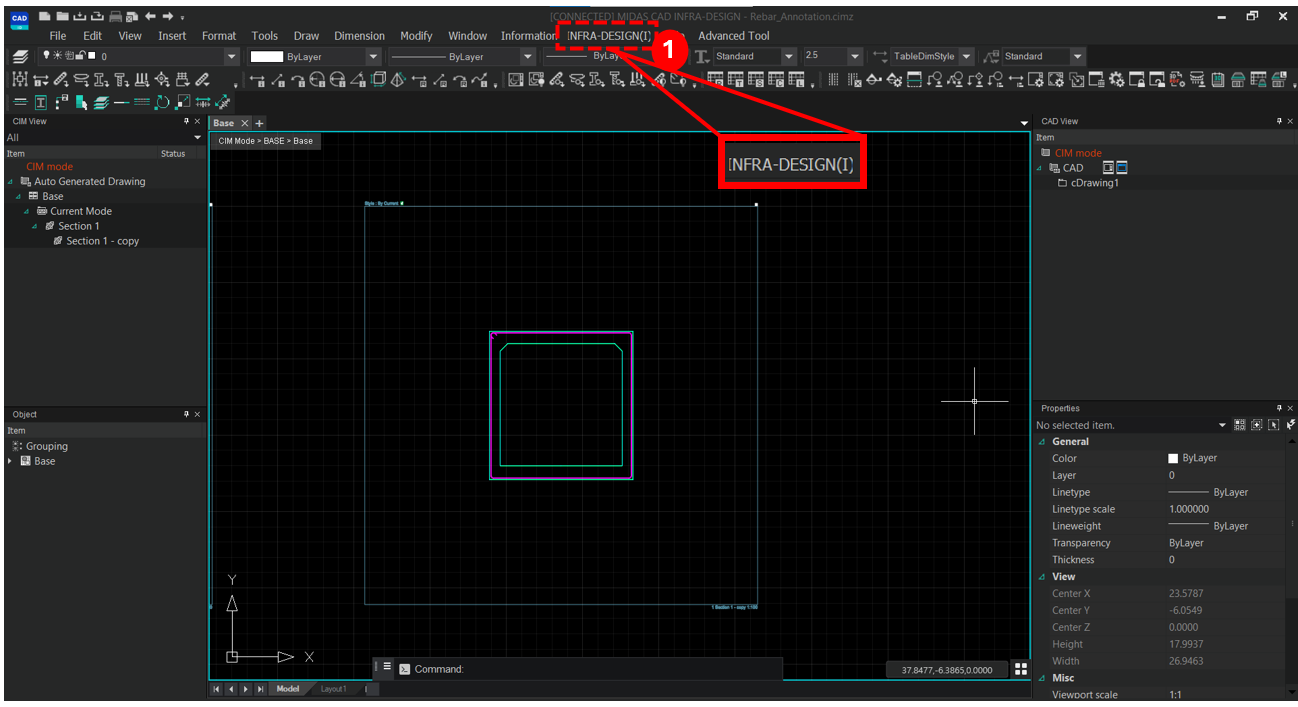Select the circular rotate arrow icon
The image size is (1298, 707).
tap(162, 102)
